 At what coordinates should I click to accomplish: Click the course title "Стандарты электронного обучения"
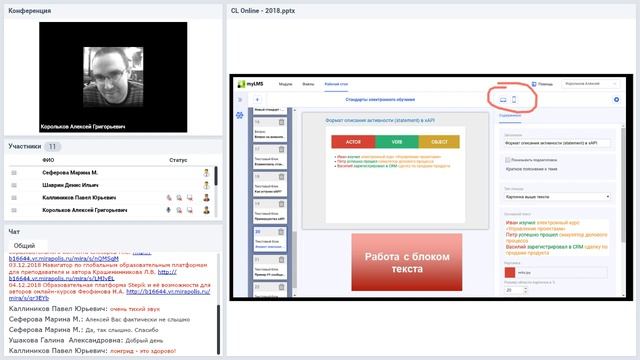pos(380,100)
